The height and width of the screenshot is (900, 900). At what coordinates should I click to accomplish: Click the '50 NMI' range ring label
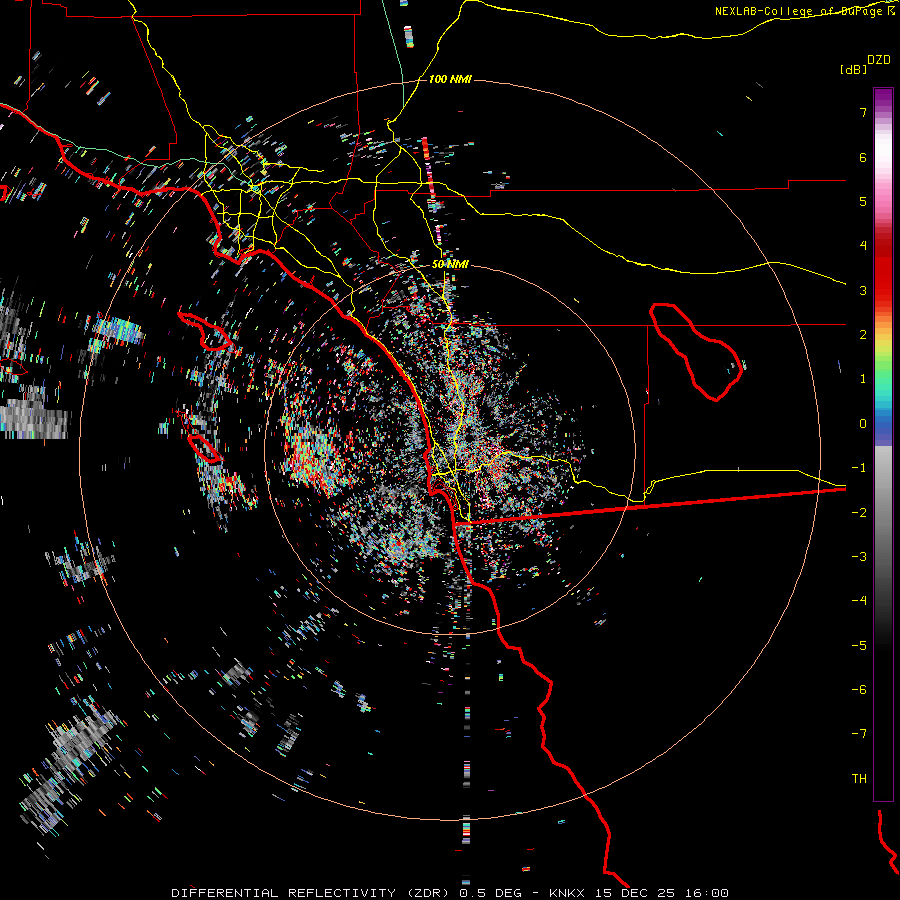[450, 265]
